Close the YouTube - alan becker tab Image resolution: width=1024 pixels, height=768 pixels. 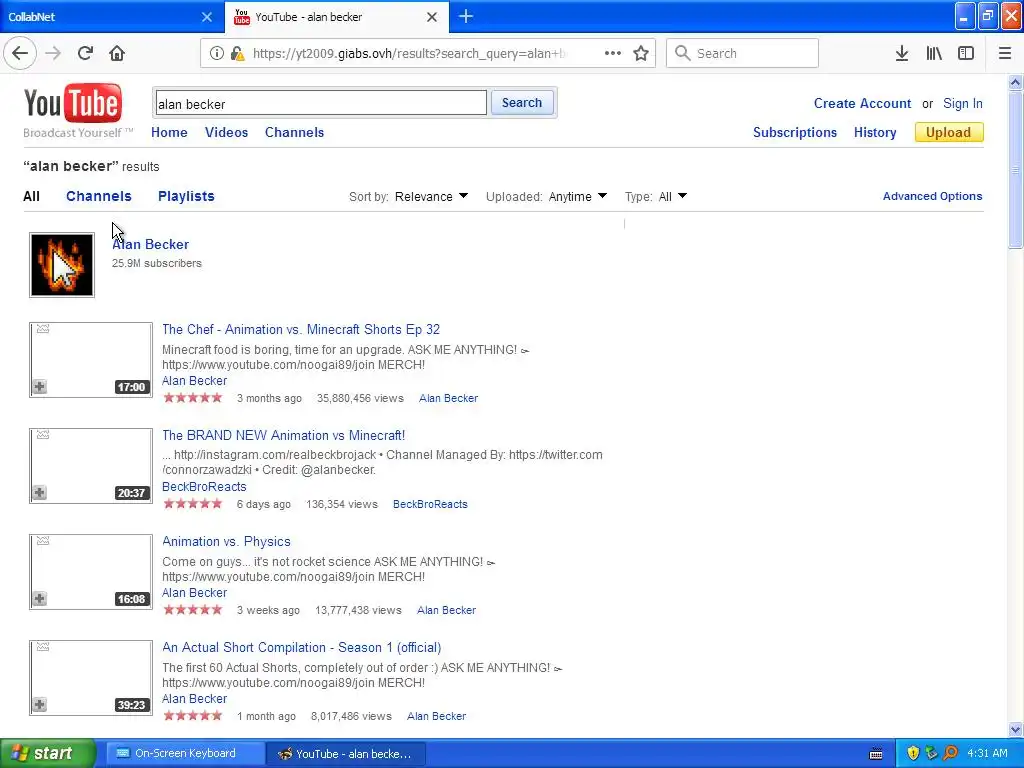coord(432,17)
